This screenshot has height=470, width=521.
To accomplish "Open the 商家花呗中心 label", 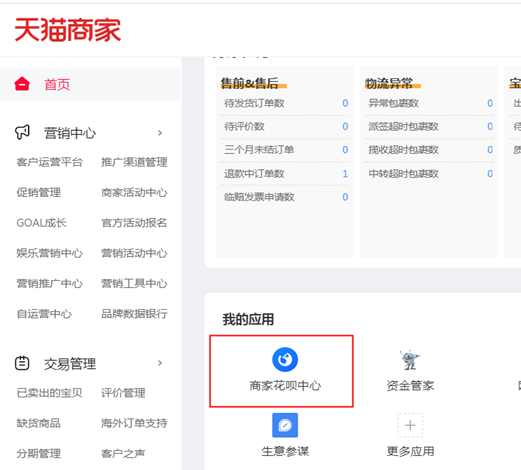I will (x=285, y=386).
